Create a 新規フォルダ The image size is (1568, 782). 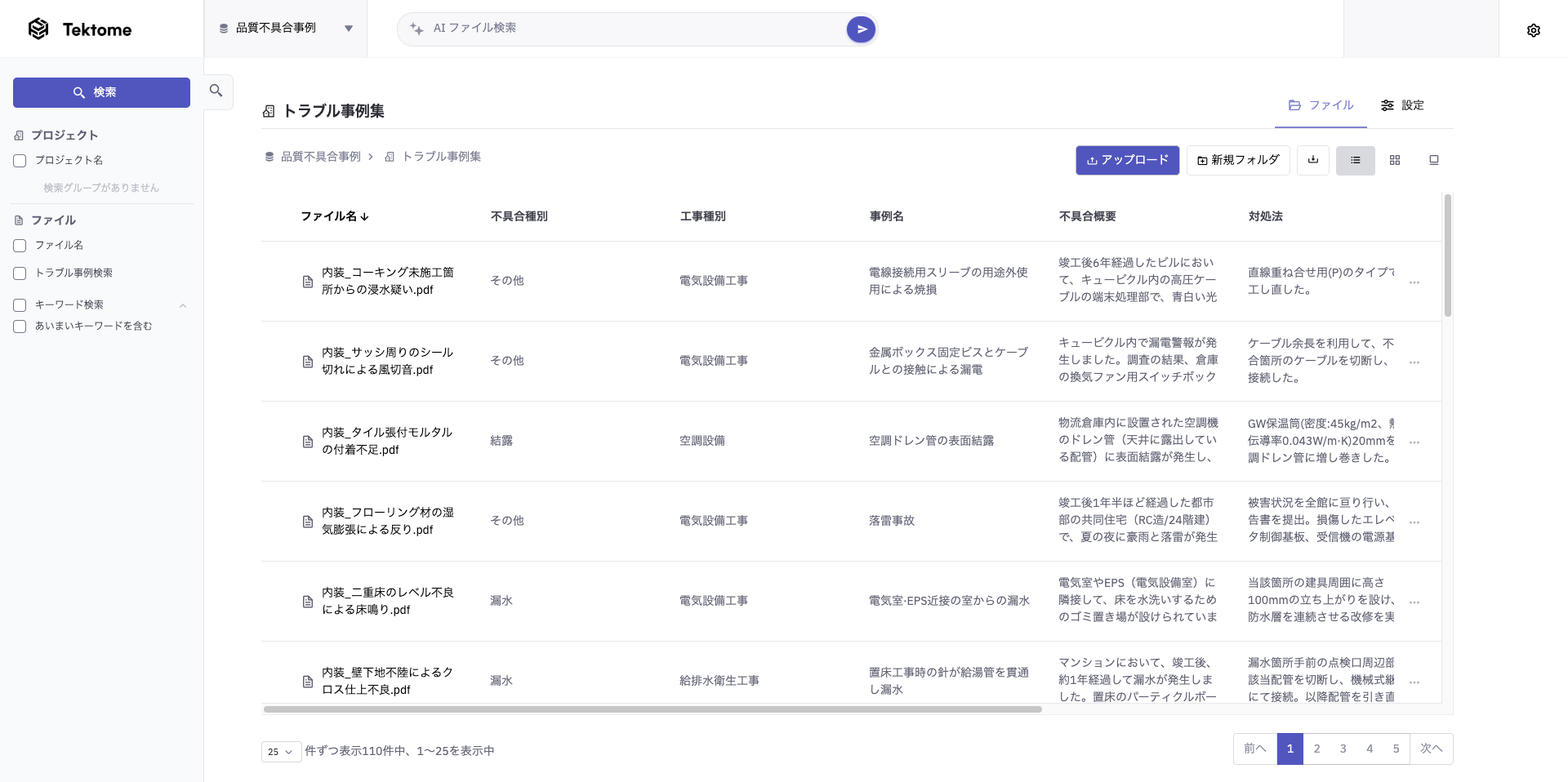pyautogui.click(x=1238, y=160)
